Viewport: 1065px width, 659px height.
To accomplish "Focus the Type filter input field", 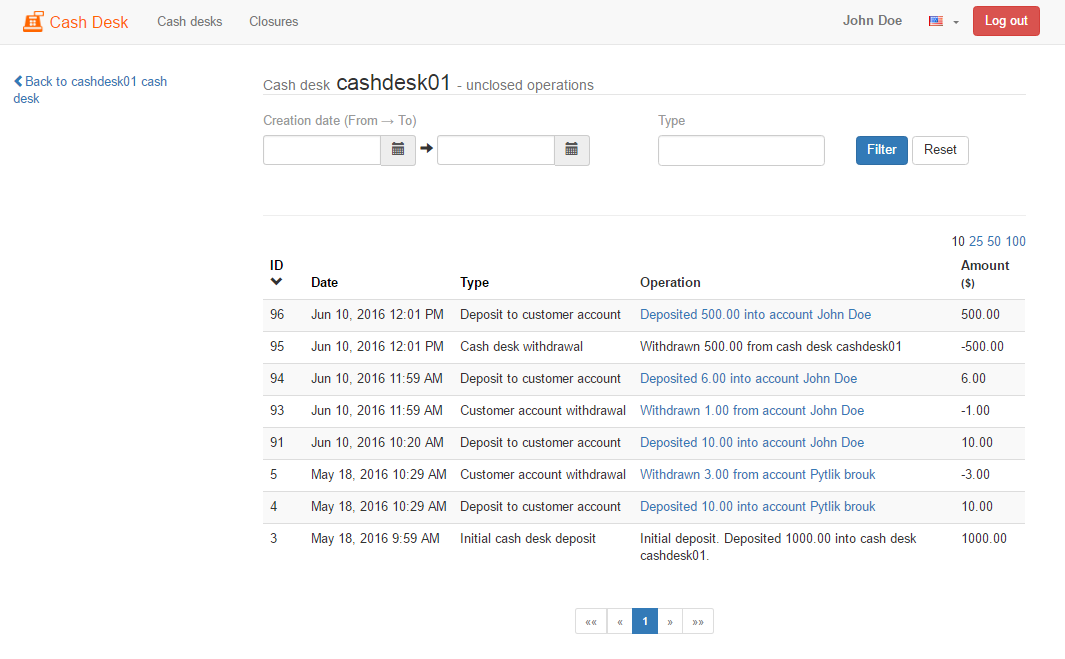I will tap(741, 150).
